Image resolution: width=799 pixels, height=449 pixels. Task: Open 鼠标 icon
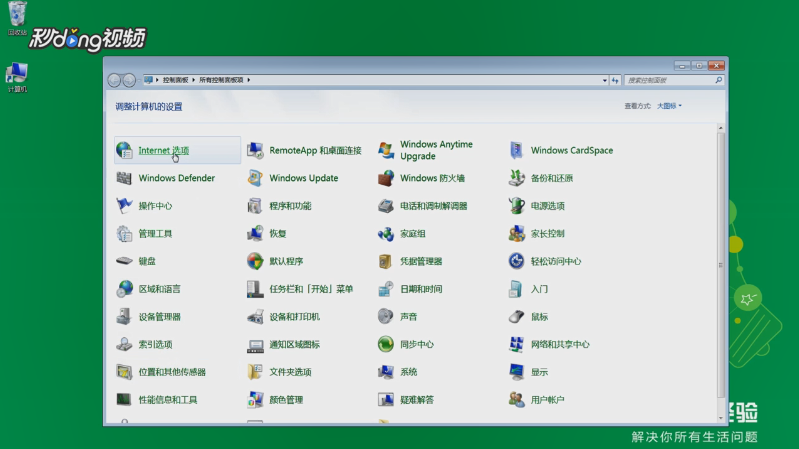pos(516,316)
